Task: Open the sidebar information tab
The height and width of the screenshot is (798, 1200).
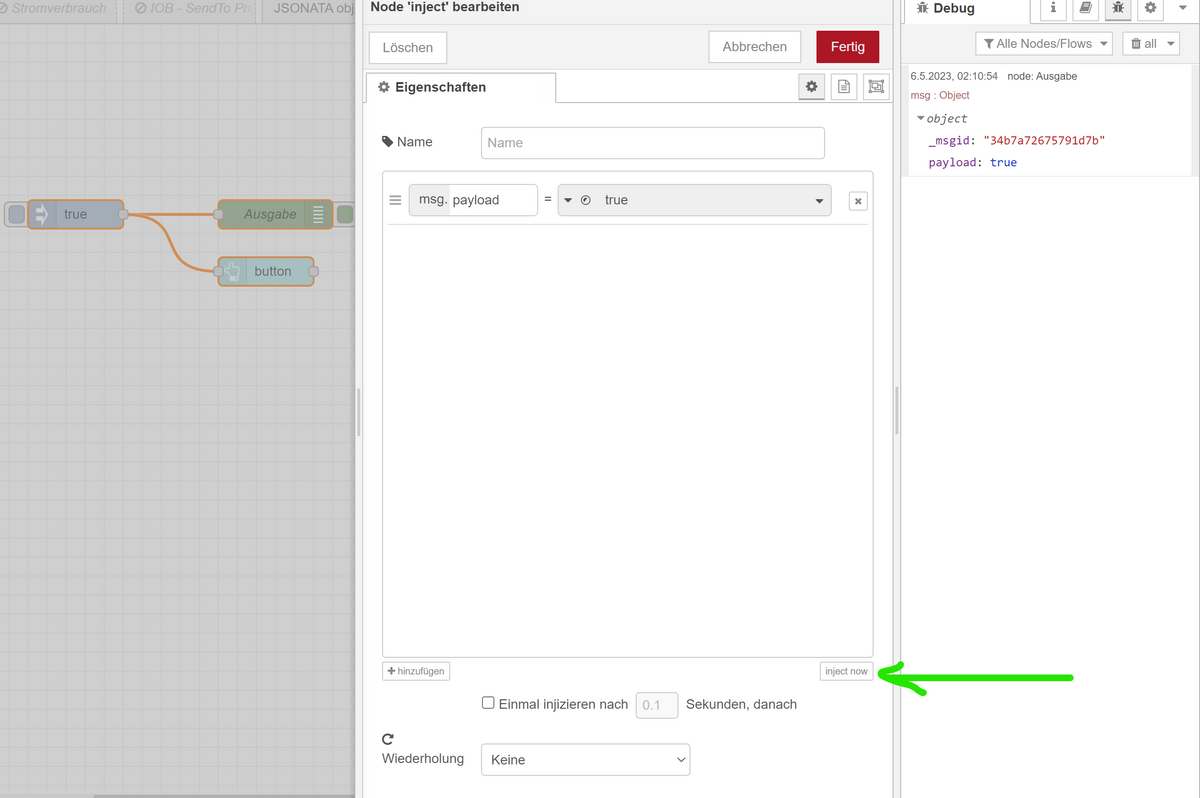Action: click(1053, 9)
